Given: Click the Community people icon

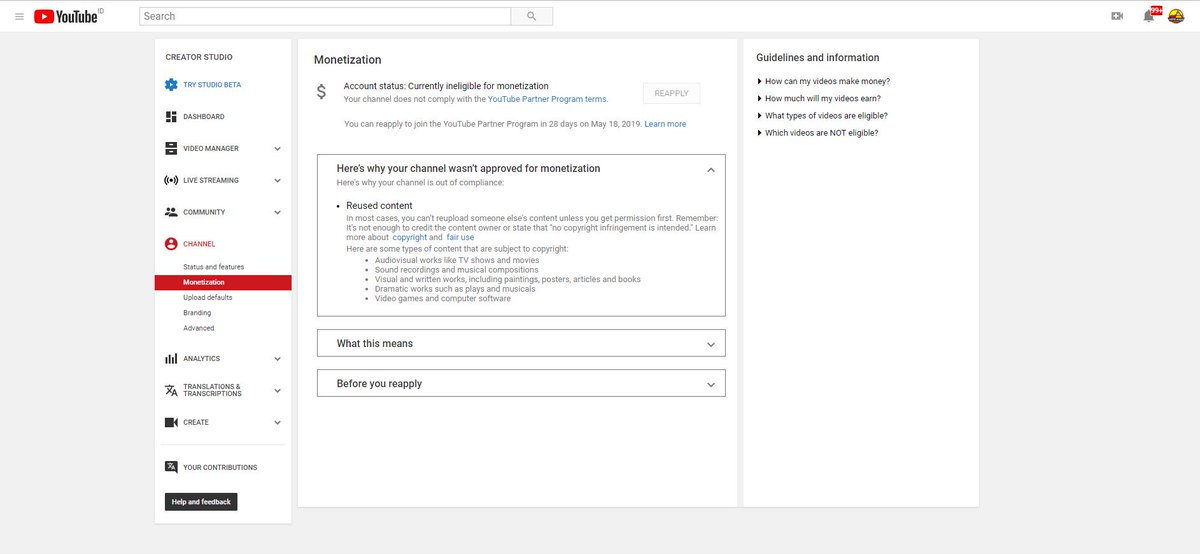Looking at the screenshot, I should [171, 212].
